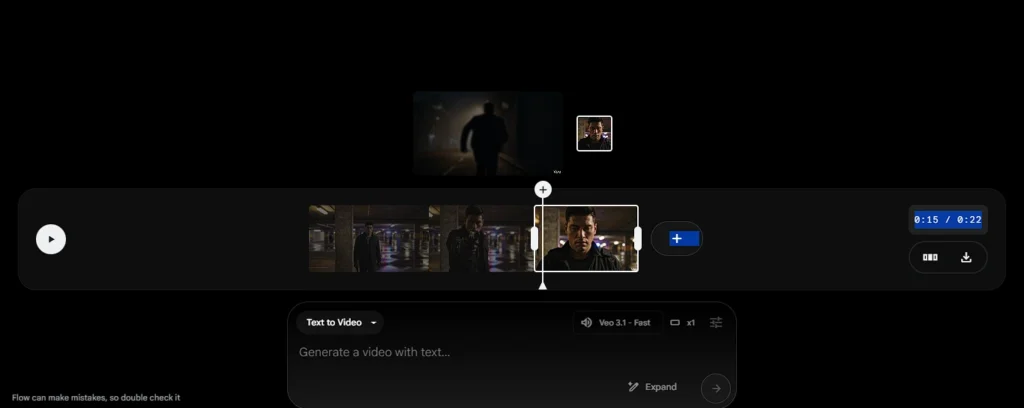Open the clip arrangement icon next to download
Viewport: 1024px width, 408px height.
point(930,257)
